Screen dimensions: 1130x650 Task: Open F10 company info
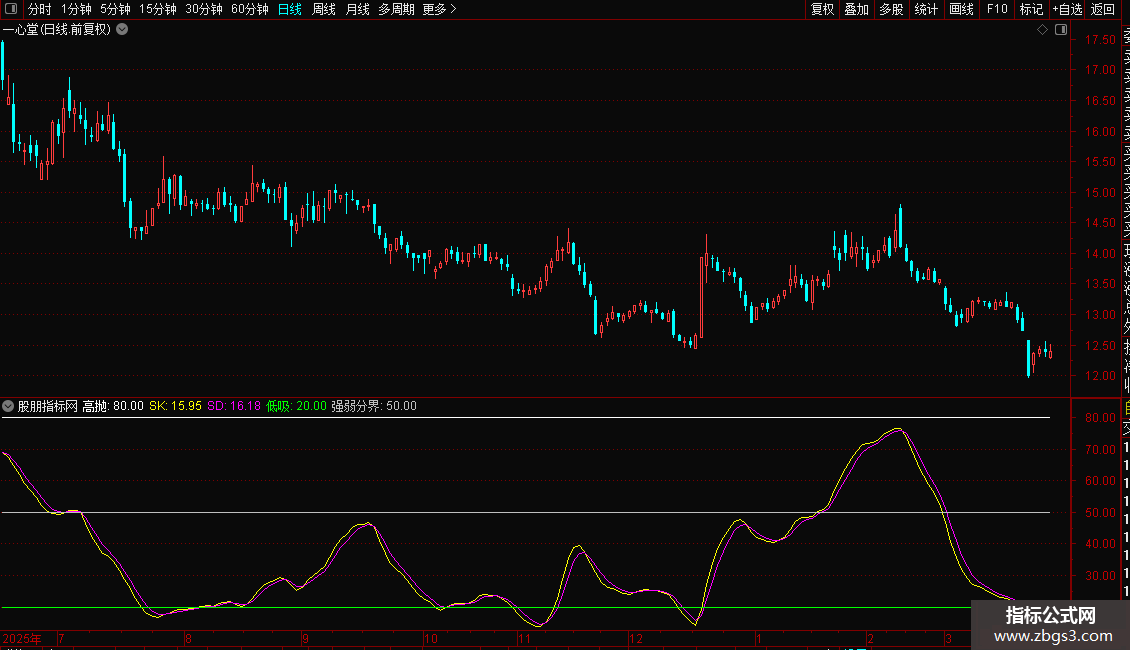[997, 9]
